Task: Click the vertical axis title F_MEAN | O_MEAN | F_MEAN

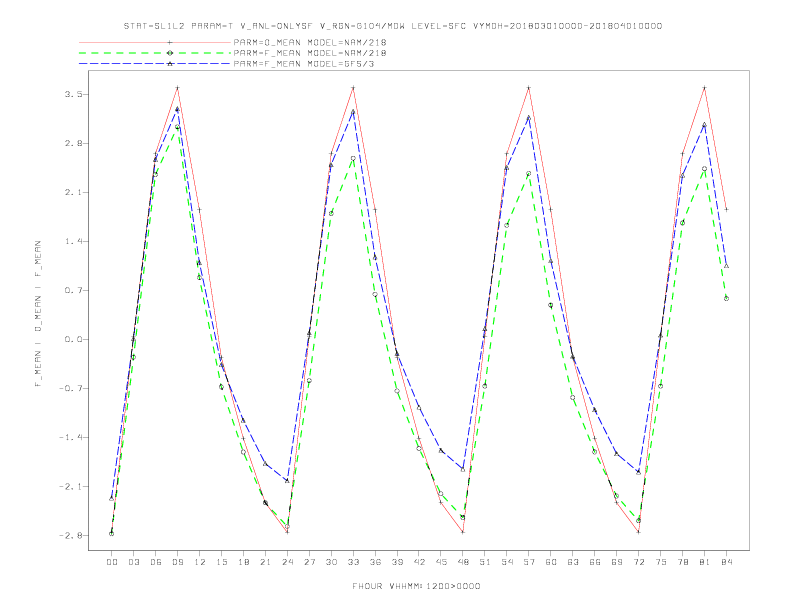Action: [x=38, y=314]
